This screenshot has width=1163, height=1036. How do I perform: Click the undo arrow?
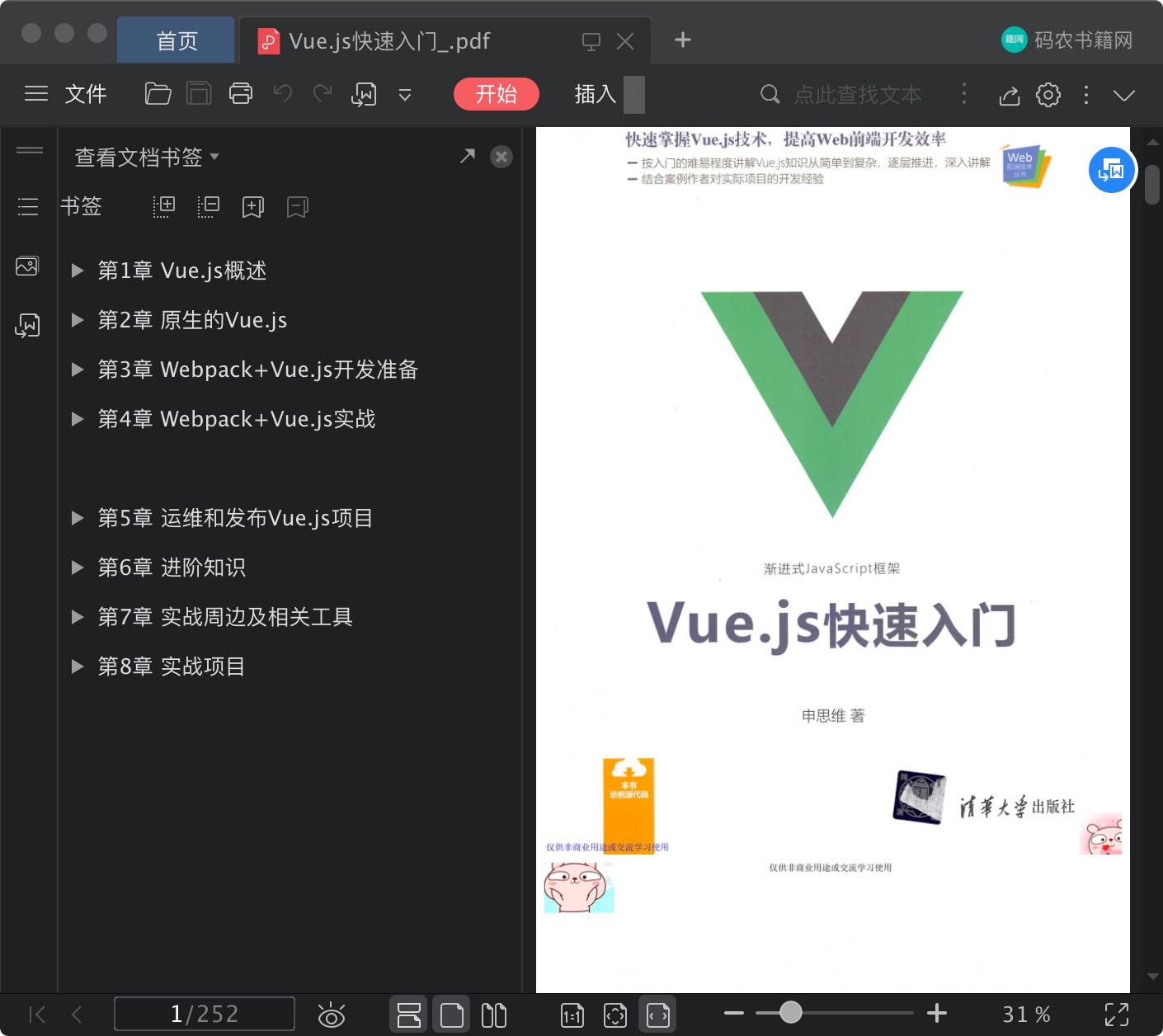tap(283, 94)
